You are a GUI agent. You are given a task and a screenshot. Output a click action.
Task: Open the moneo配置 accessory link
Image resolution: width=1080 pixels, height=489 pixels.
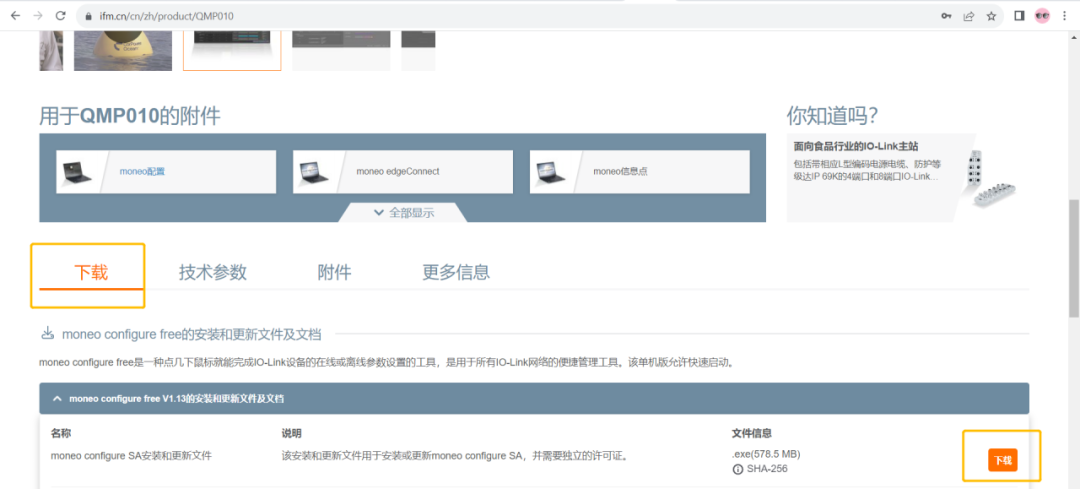142,171
